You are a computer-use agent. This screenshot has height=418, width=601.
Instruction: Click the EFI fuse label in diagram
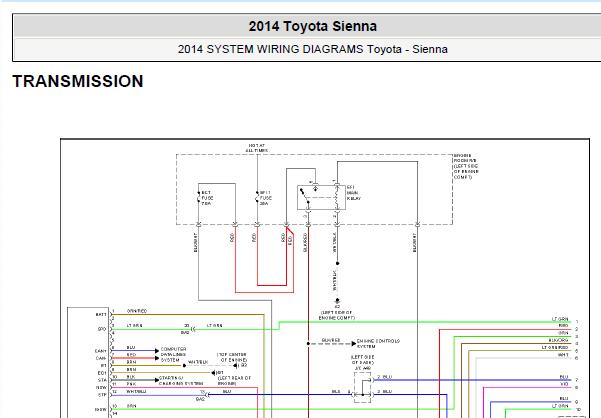tap(266, 198)
